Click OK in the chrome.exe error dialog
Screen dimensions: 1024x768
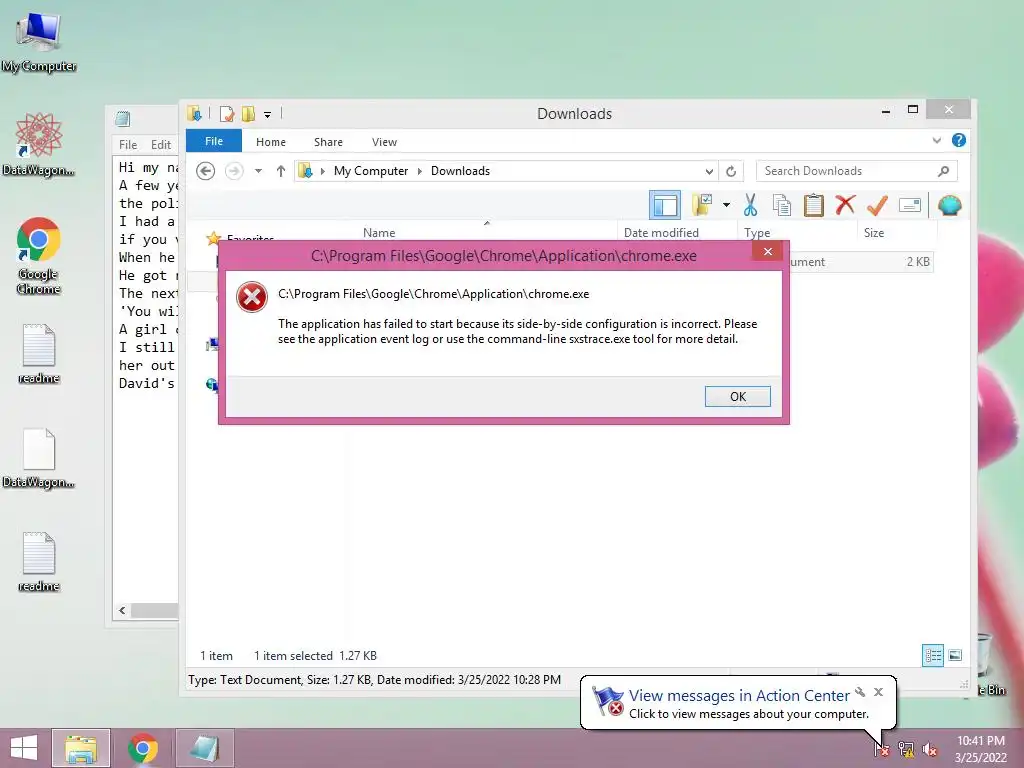tap(737, 396)
